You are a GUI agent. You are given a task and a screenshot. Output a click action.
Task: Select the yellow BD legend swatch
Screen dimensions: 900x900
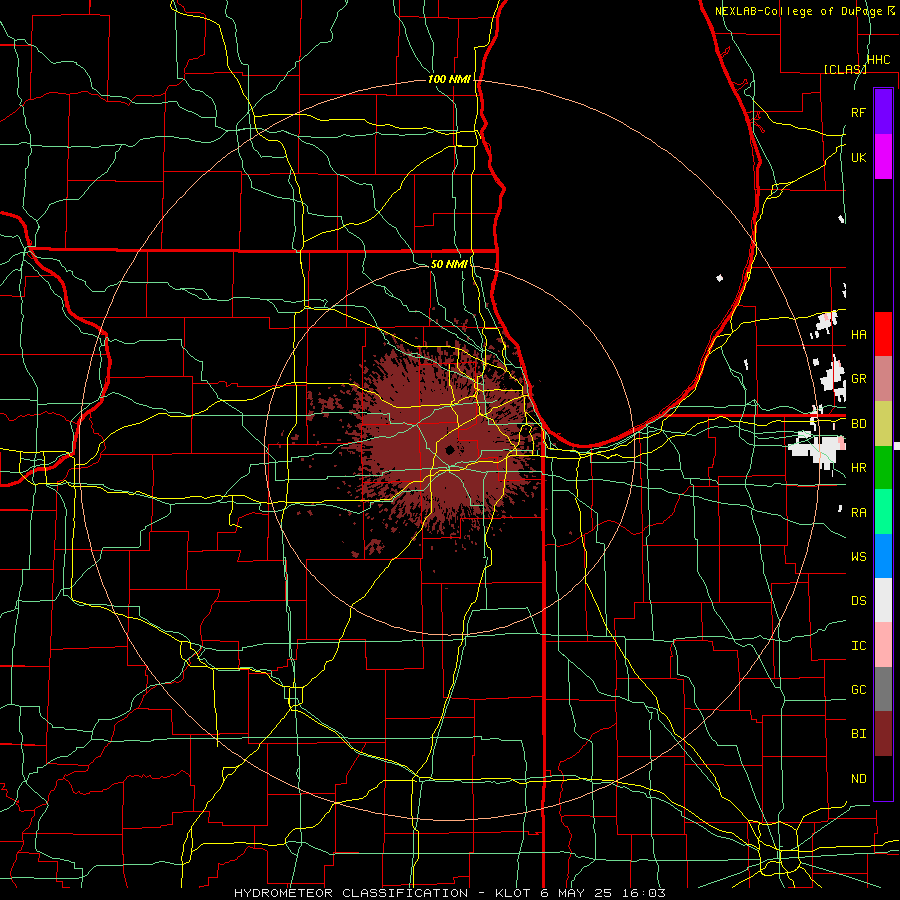coord(883,424)
